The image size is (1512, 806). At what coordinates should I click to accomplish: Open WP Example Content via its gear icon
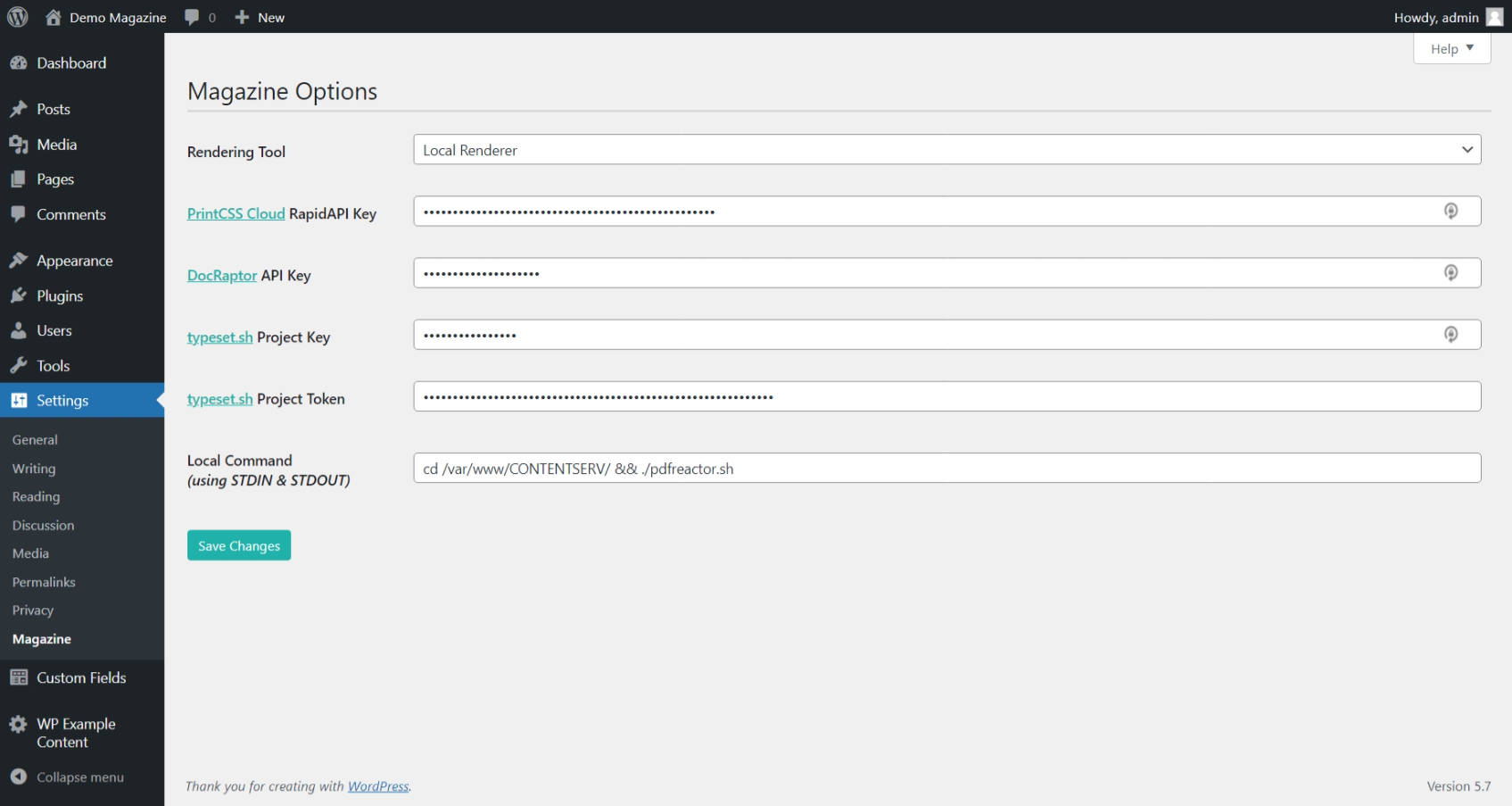[x=20, y=724]
